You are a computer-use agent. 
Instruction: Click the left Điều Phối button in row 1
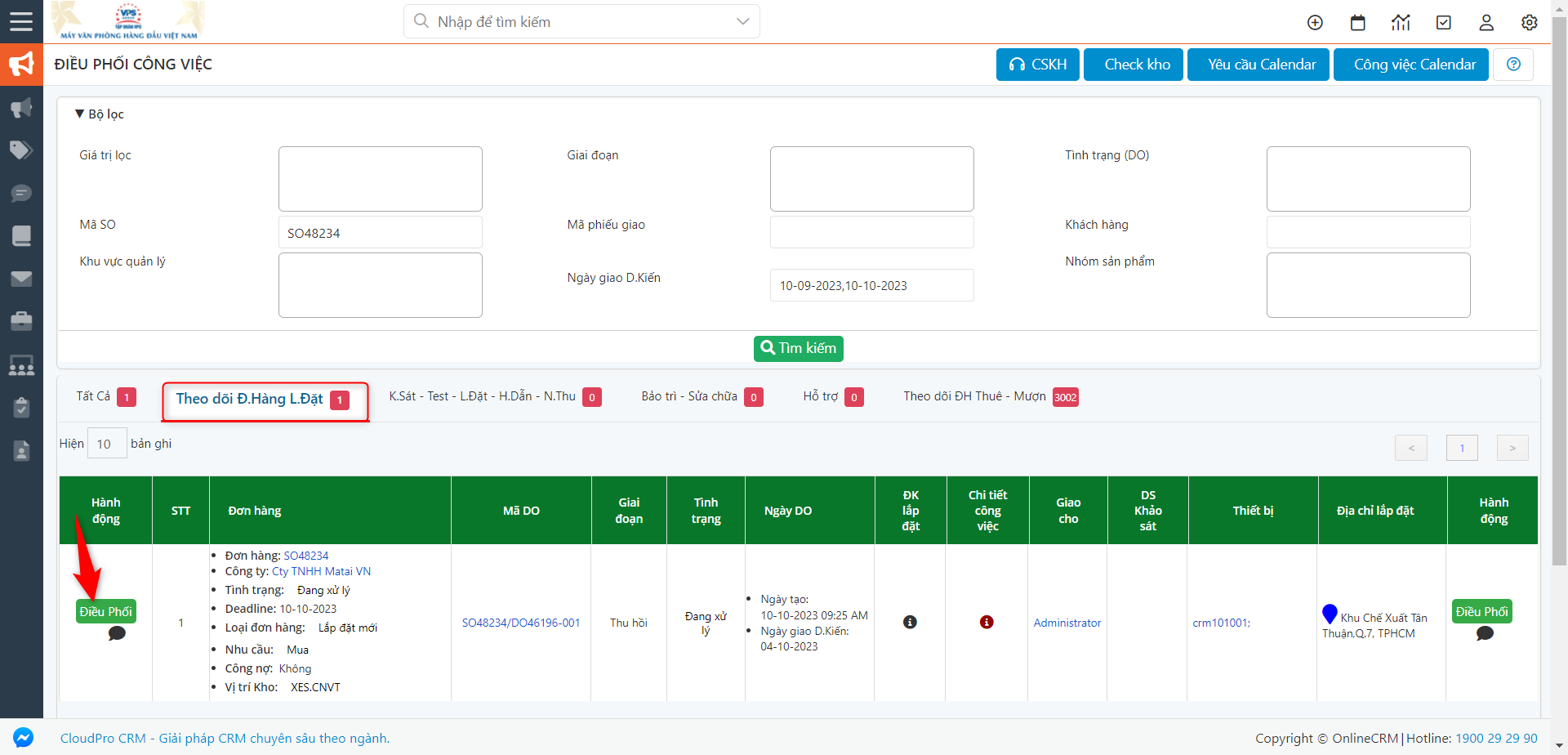click(x=106, y=611)
